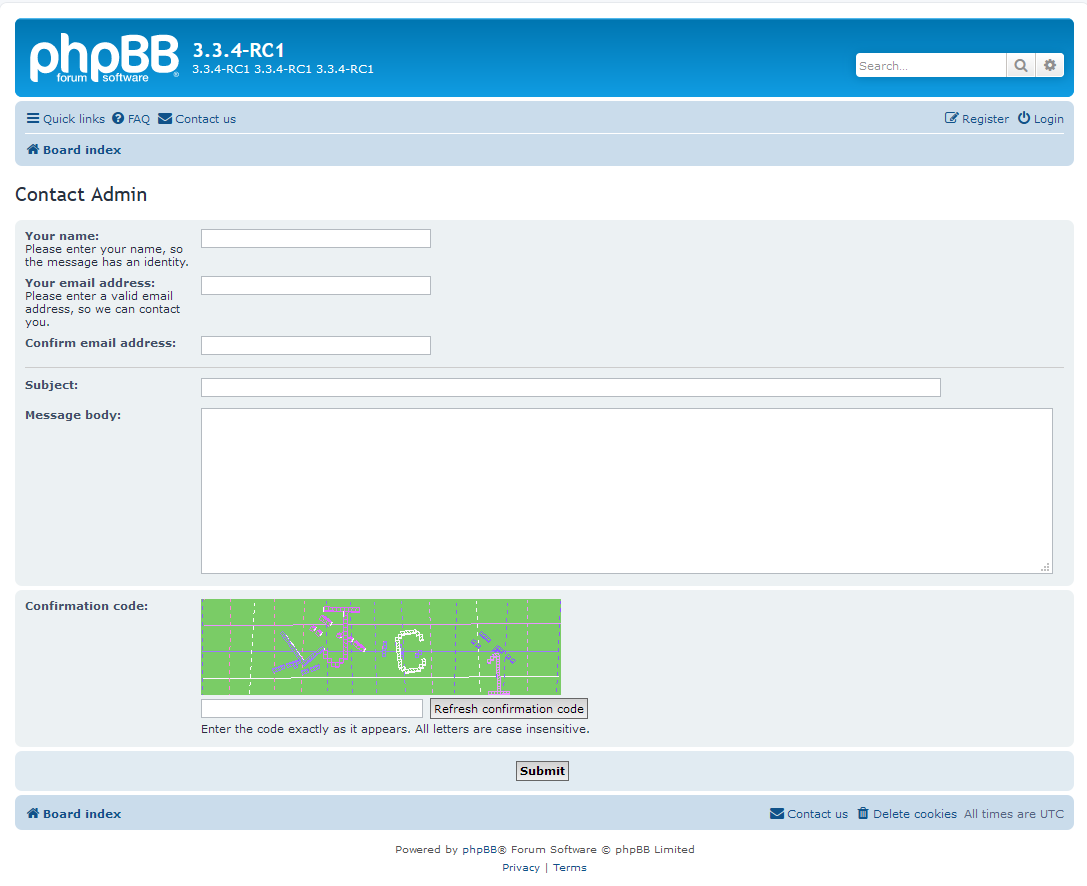This screenshot has width=1087, height=886.
Task: Click the phpBB forum software logo
Action: click(104, 59)
